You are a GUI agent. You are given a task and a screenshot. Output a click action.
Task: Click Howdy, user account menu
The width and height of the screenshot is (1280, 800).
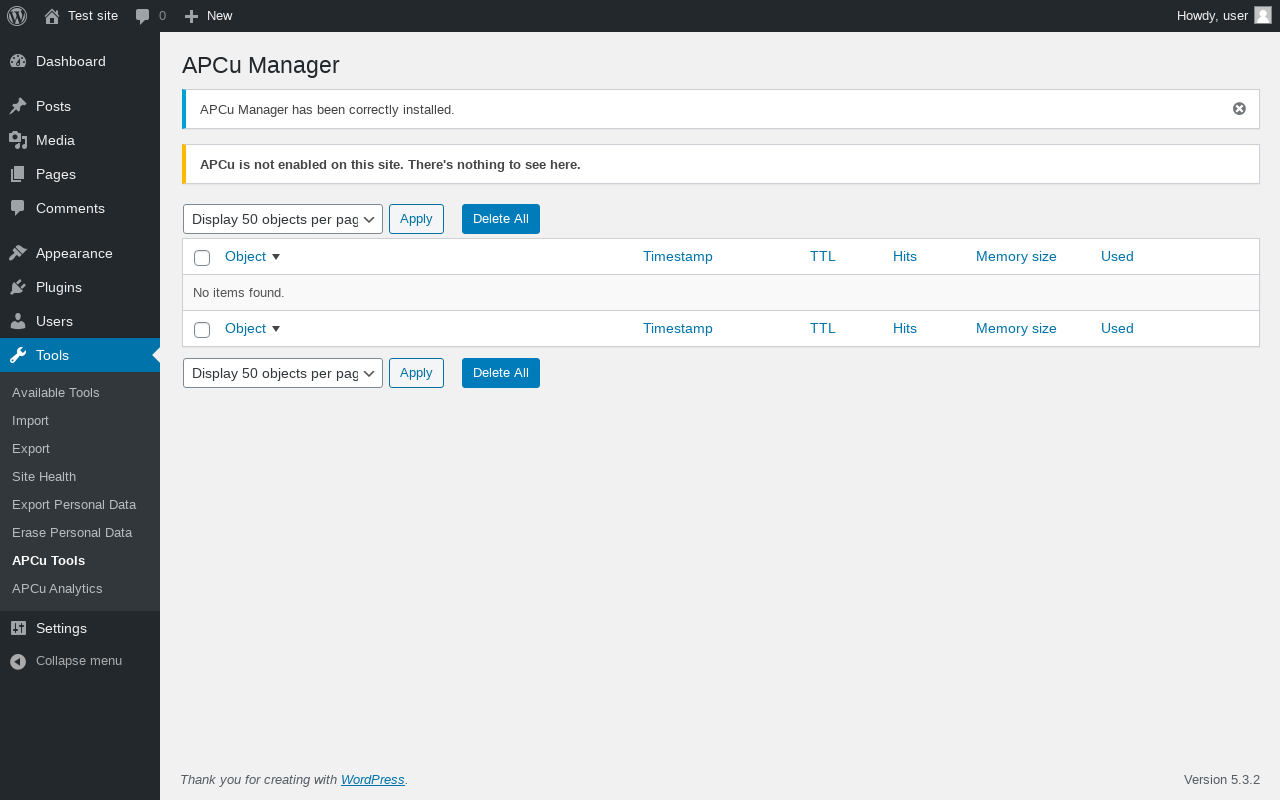point(1224,16)
